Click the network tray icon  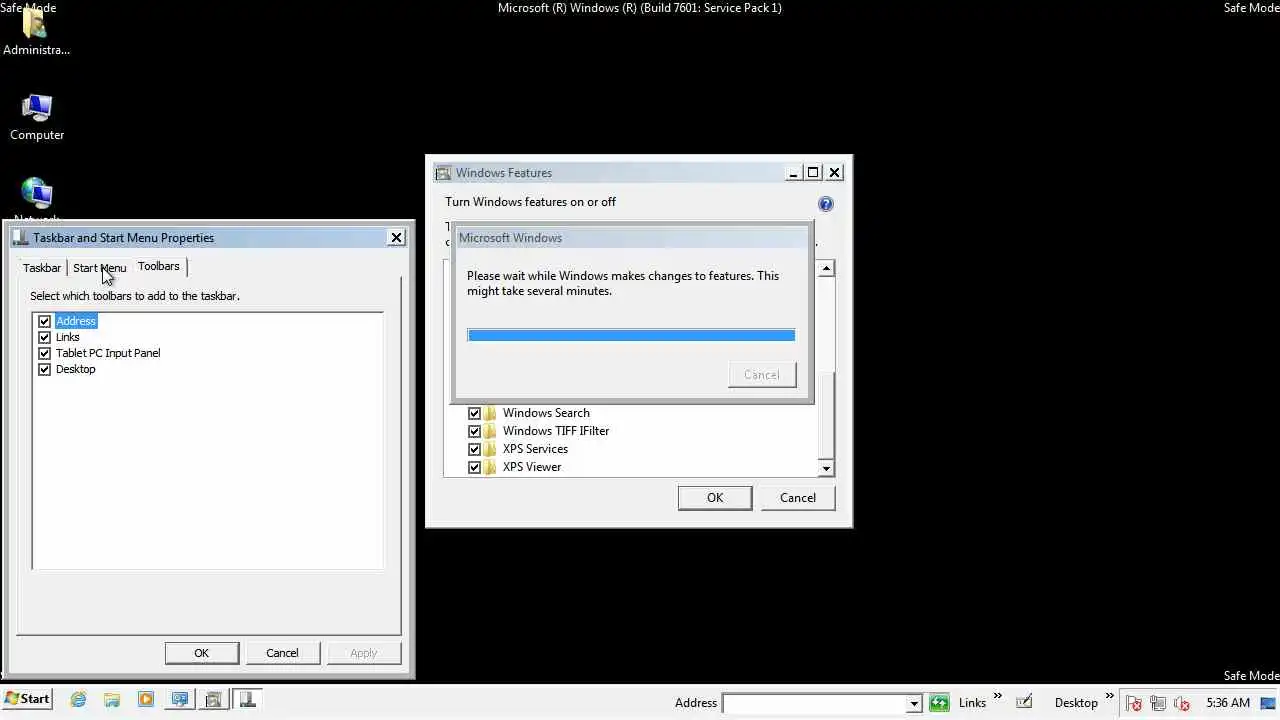(x=1158, y=703)
